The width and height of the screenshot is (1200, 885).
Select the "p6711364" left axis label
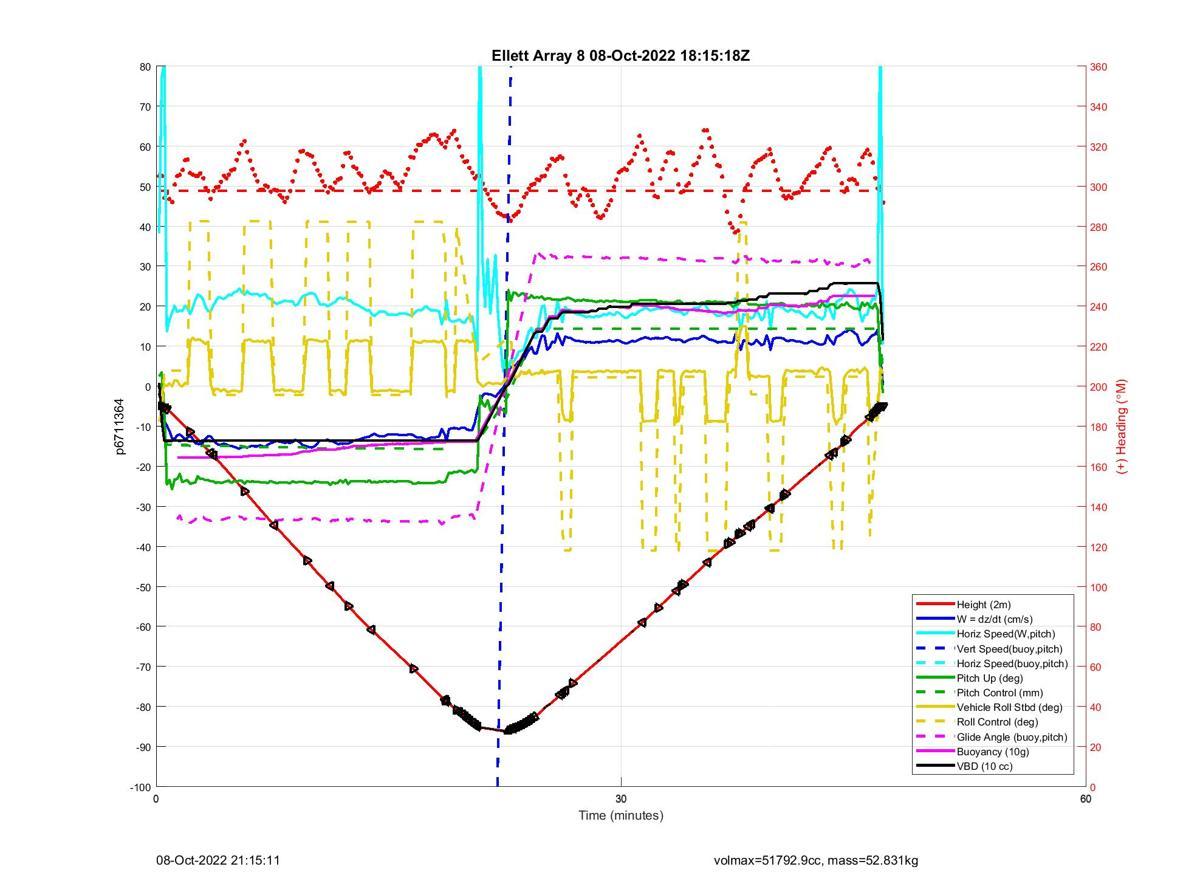(x=119, y=427)
